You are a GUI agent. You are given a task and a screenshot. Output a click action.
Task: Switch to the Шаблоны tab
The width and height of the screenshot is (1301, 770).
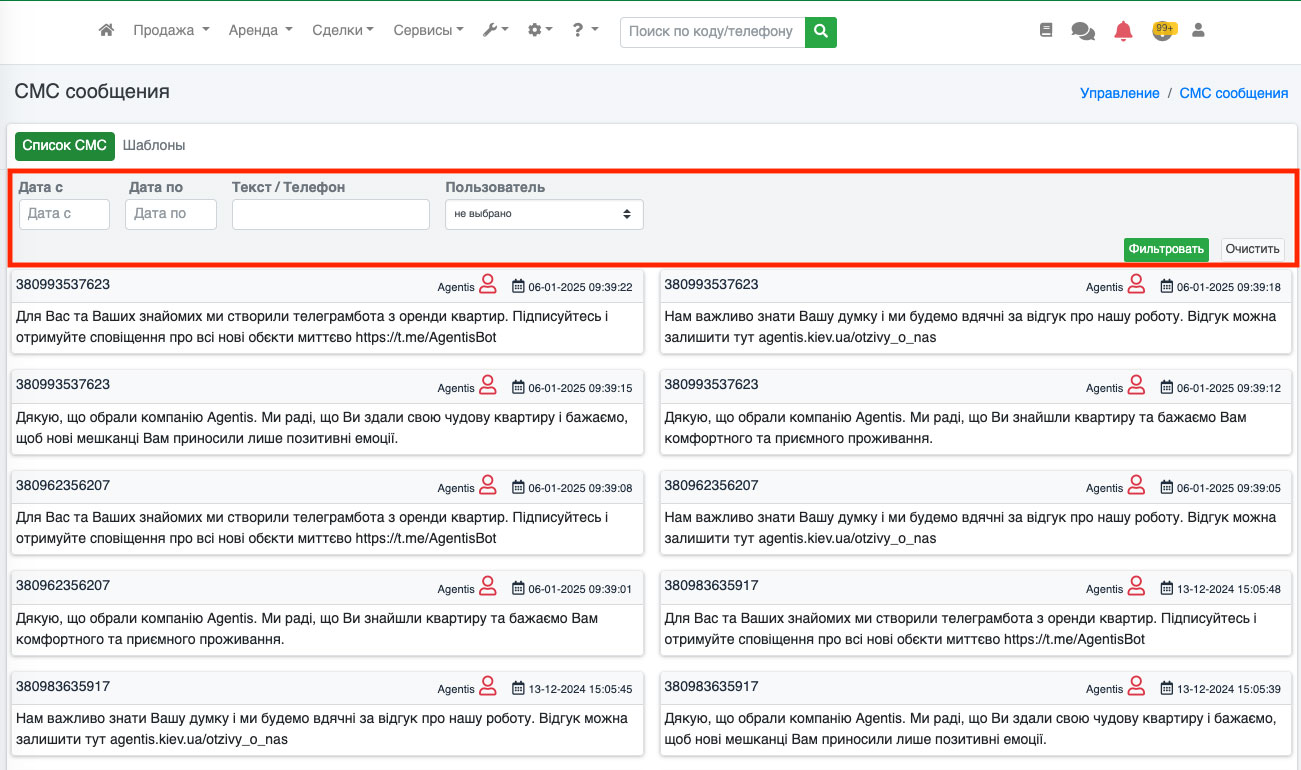154,146
